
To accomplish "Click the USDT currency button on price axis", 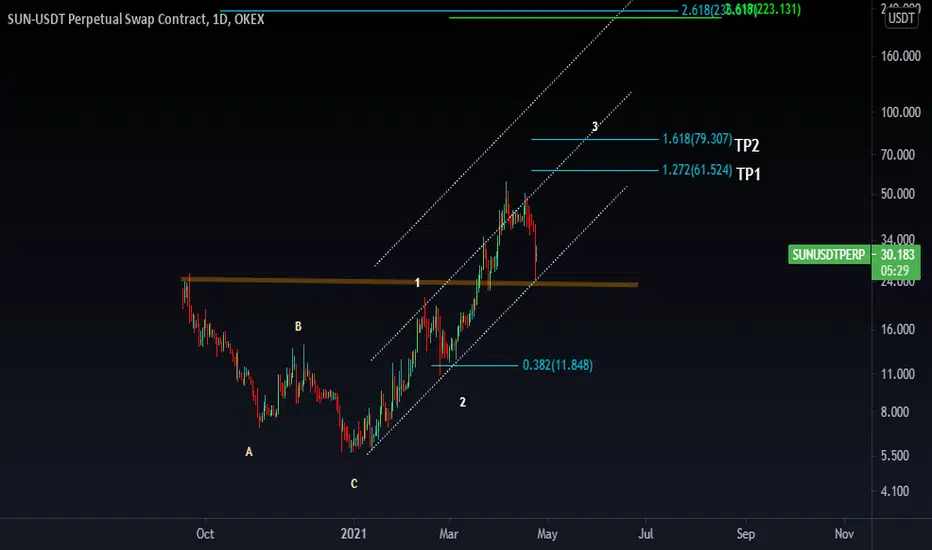I will tap(901, 18).
